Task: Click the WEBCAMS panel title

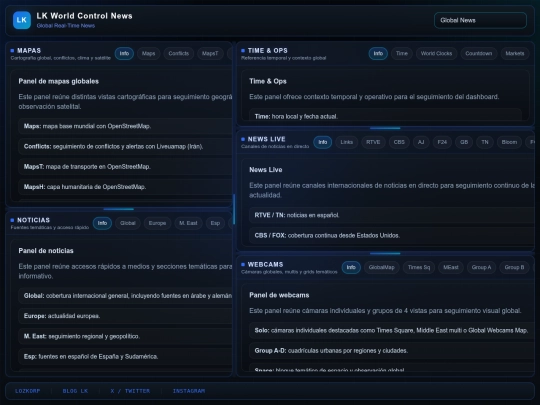Action: click(265, 264)
